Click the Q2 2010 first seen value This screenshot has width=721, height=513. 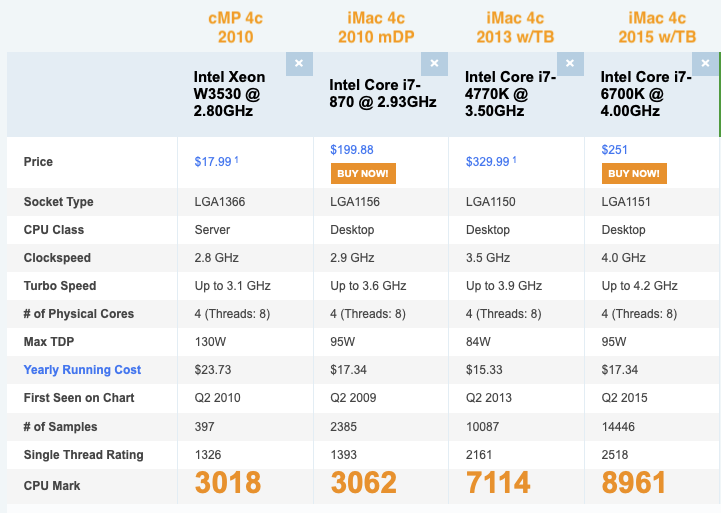coord(217,398)
